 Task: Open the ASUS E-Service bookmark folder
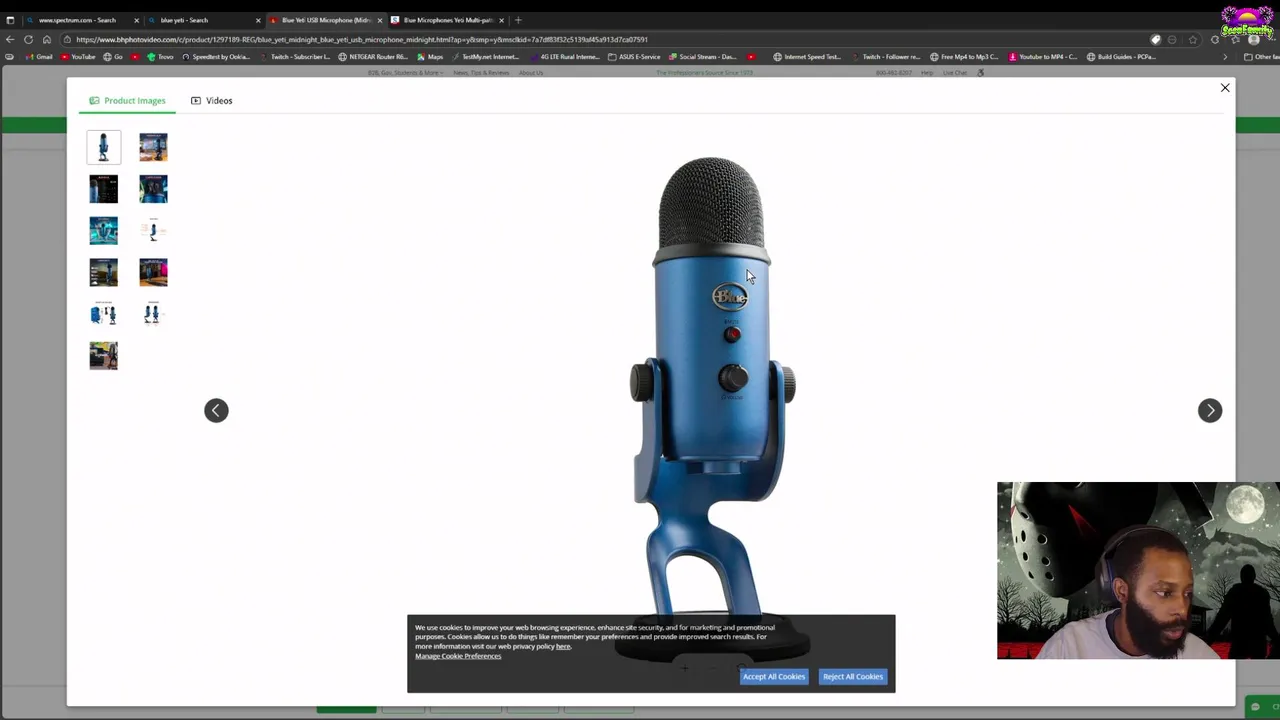[634, 57]
